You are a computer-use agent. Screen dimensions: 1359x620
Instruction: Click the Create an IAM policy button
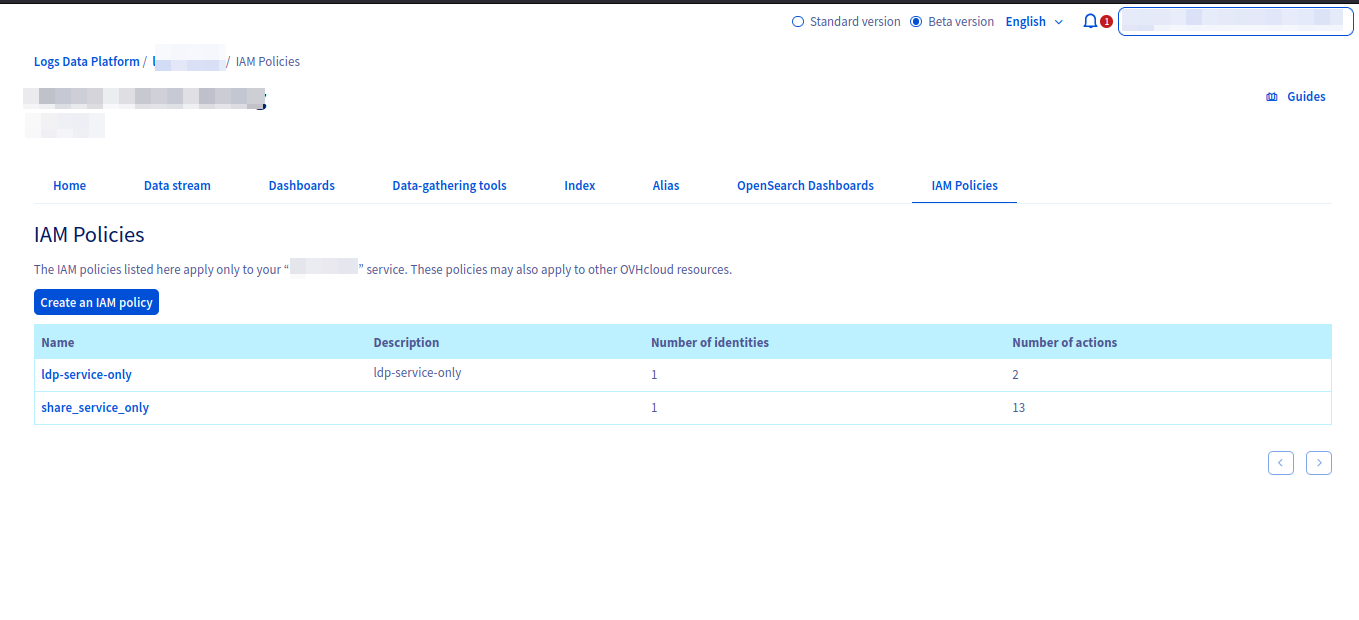pyautogui.click(x=96, y=302)
